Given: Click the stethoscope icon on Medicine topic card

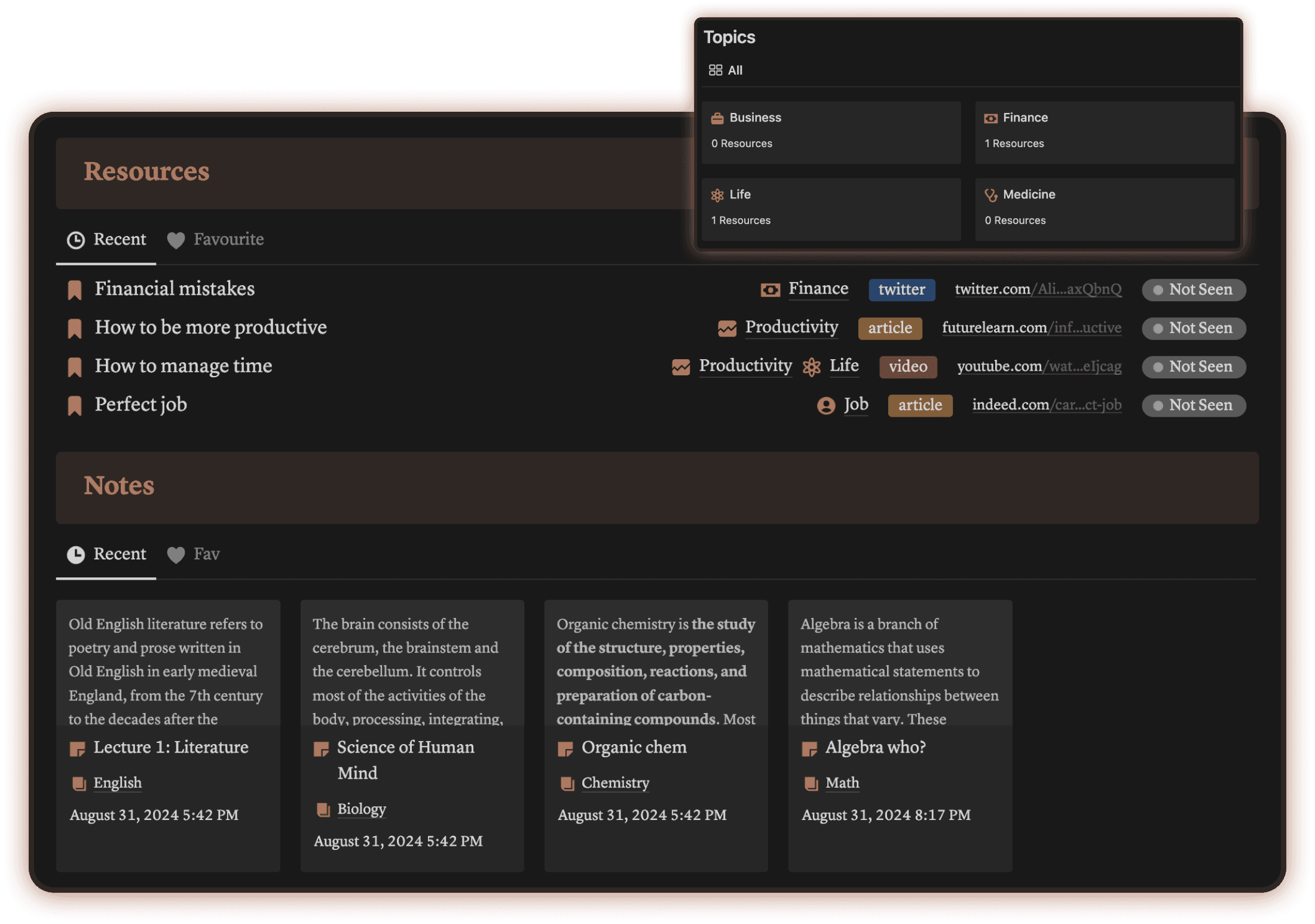Looking at the screenshot, I should [990, 195].
